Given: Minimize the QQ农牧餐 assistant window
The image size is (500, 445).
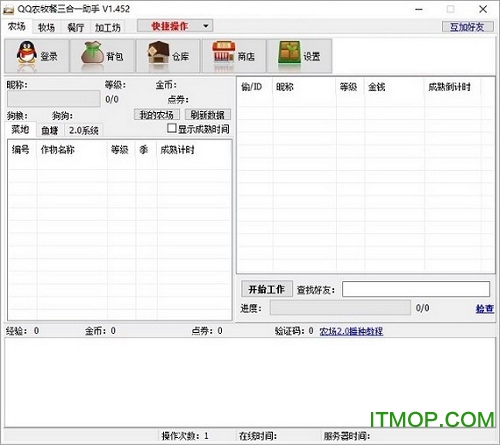Looking at the screenshot, I should click(419, 9).
